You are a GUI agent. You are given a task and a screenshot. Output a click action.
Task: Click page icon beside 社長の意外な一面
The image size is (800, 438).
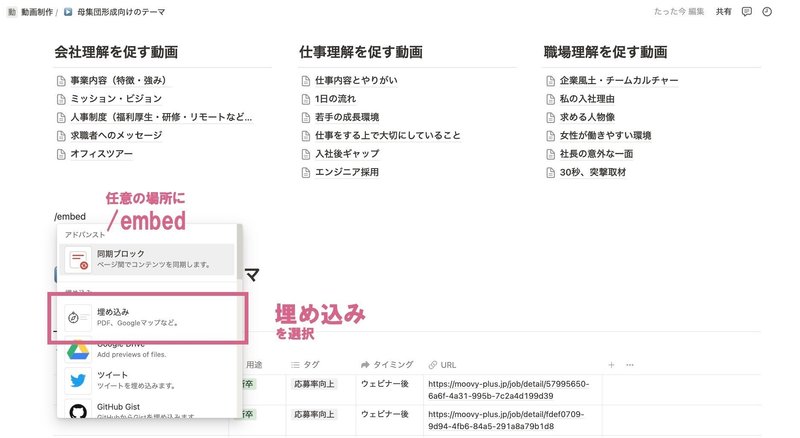[x=551, y=154]
